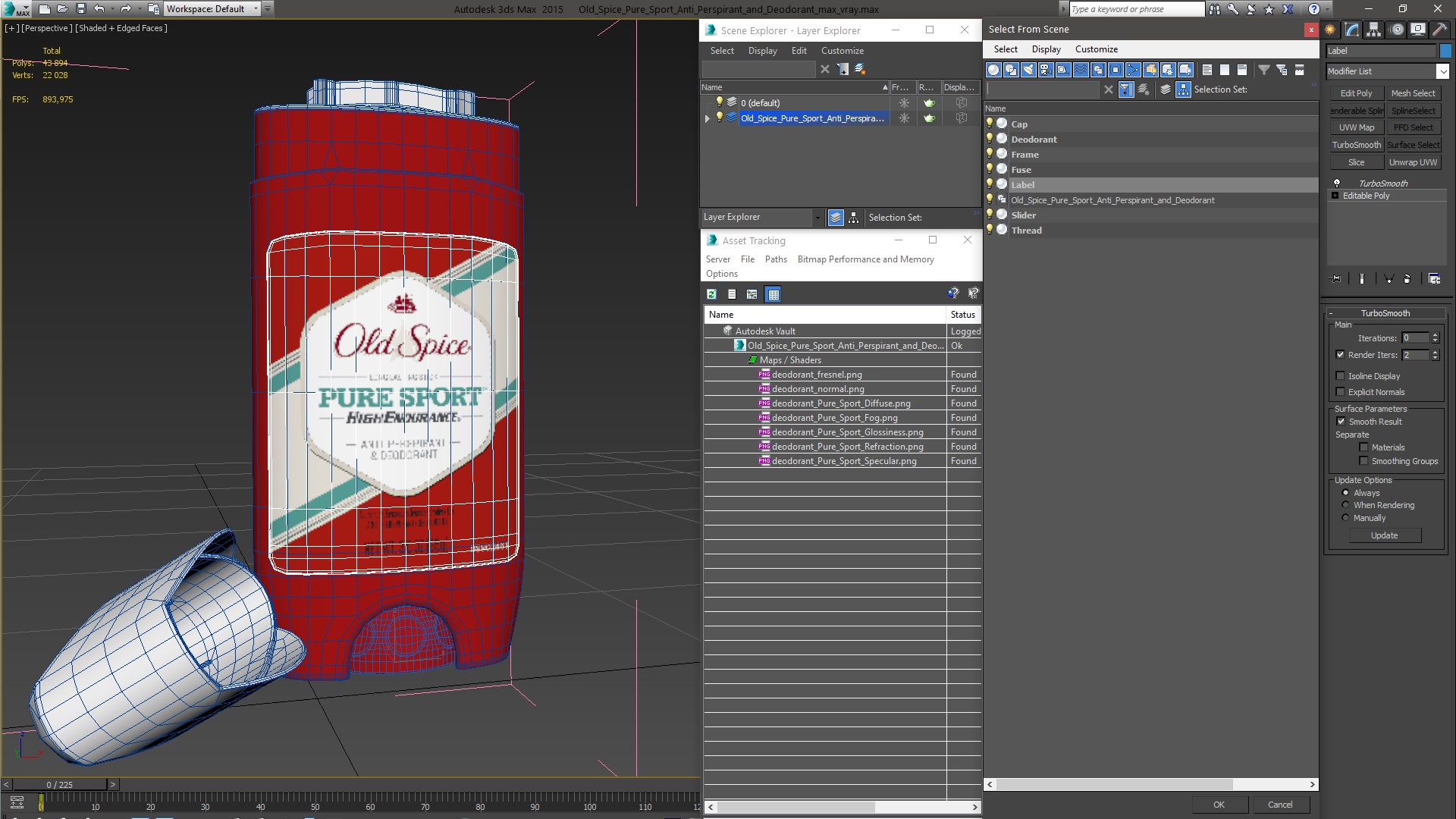Image resolution: width=1456 pixels, height=819 pixels.
Task: Open Select menu in Select From Scene
Action: (1006, 49)
